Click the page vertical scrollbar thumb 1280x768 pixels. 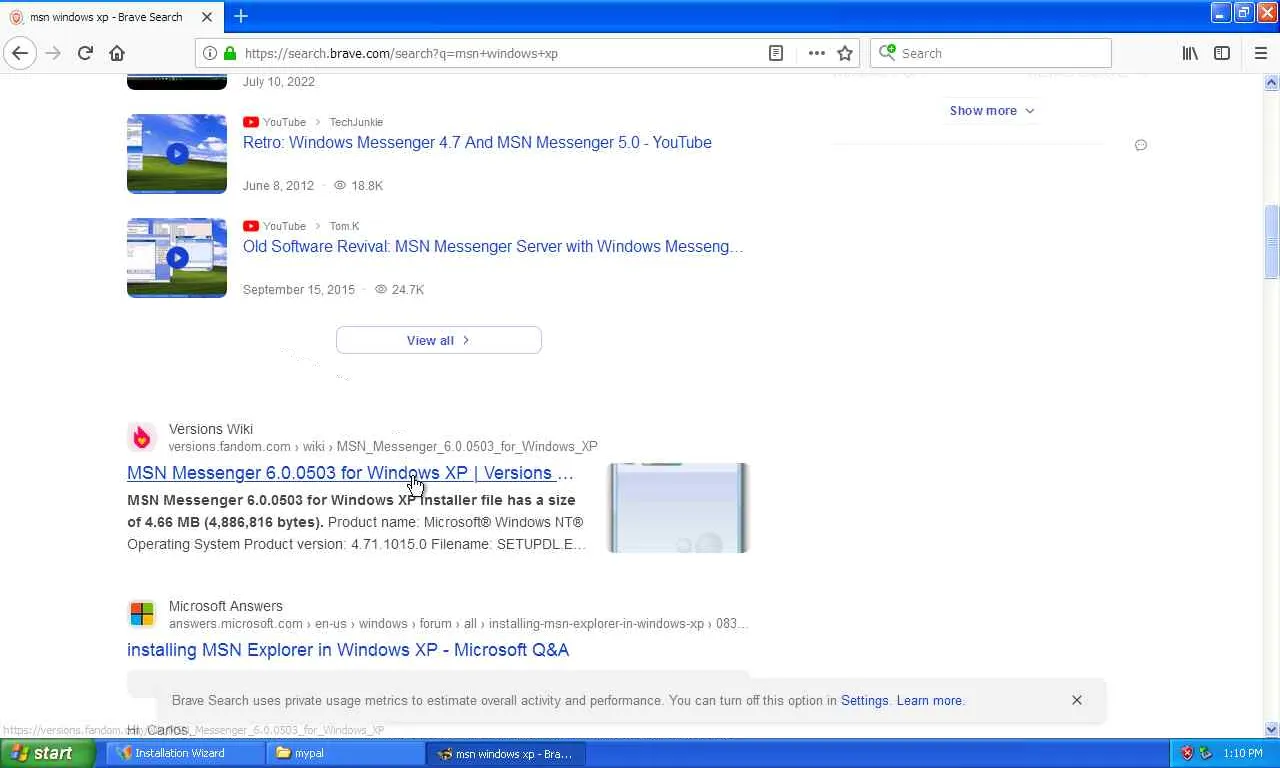[1272, 242]
